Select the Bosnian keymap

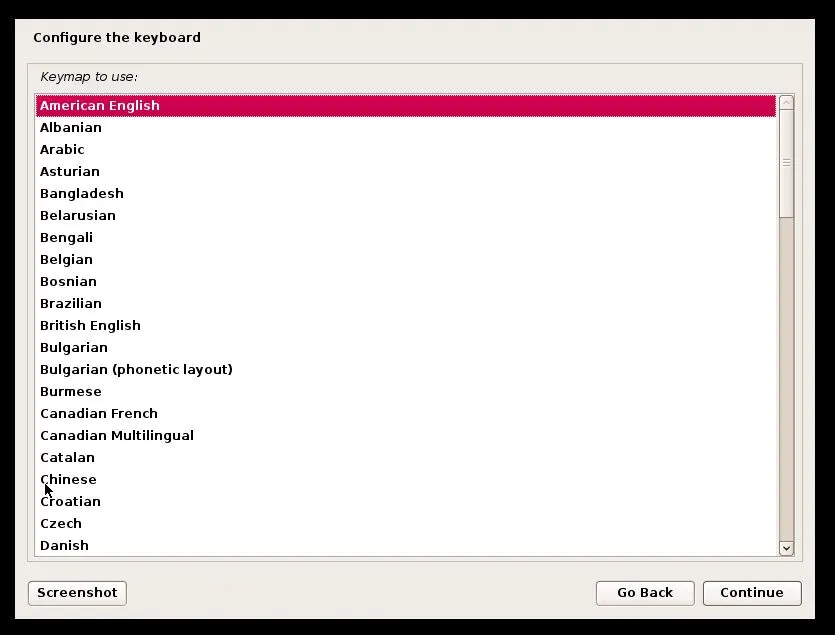tap(68, 281)
